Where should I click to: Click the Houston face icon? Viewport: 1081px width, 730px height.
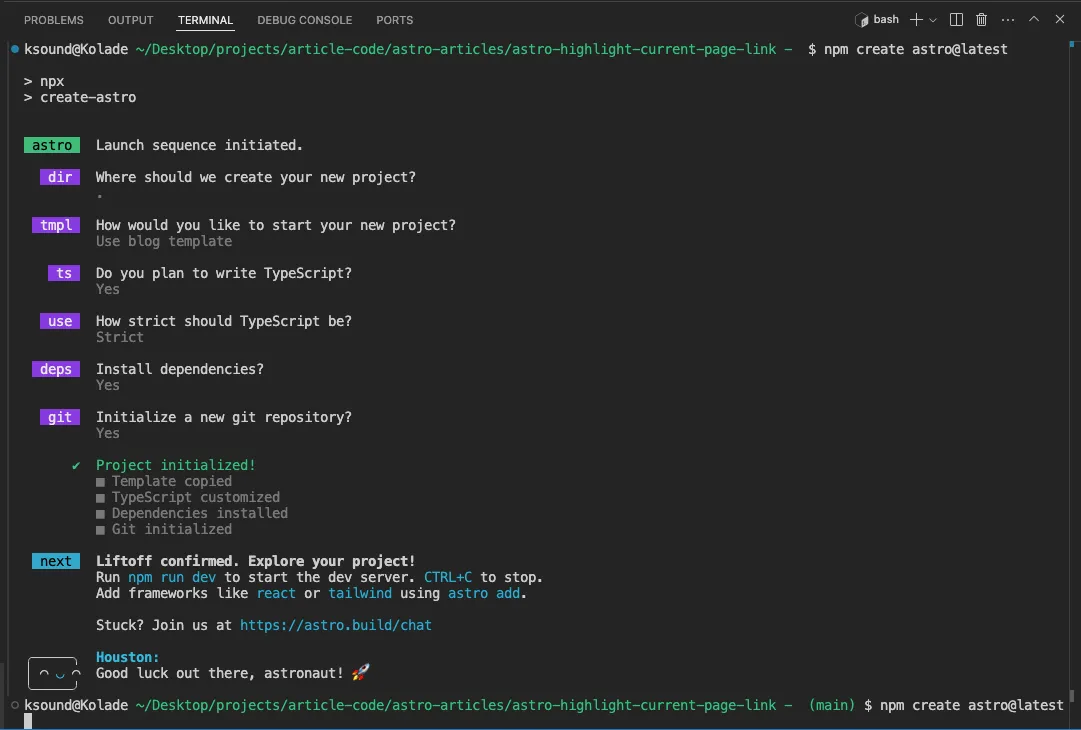tap(52, 673)
